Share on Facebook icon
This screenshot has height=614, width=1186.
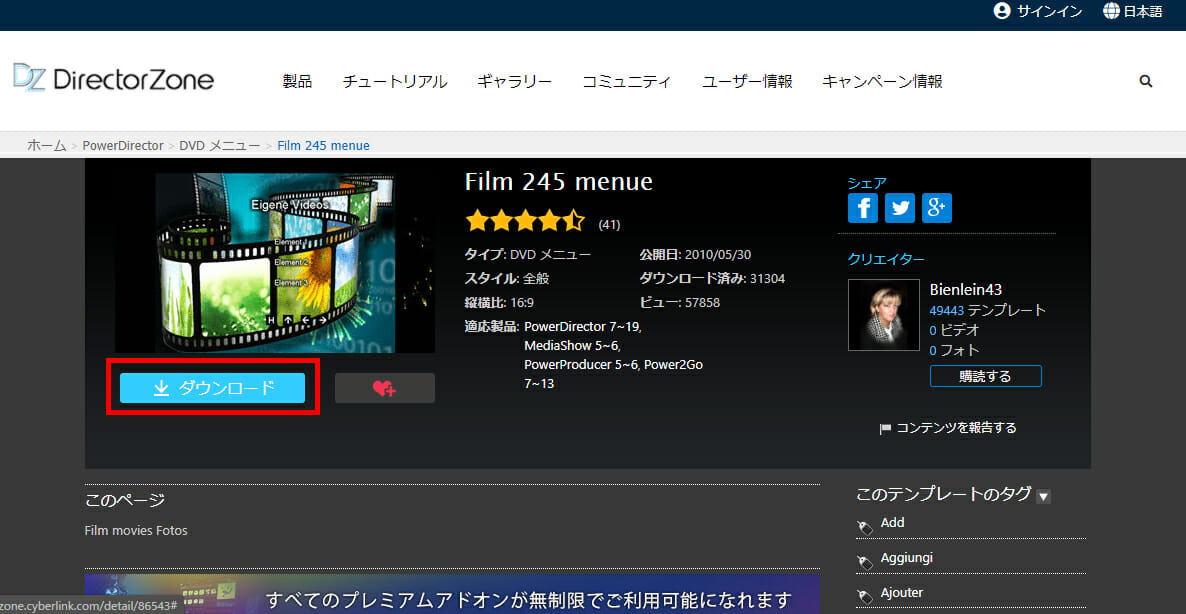point(862,208)
